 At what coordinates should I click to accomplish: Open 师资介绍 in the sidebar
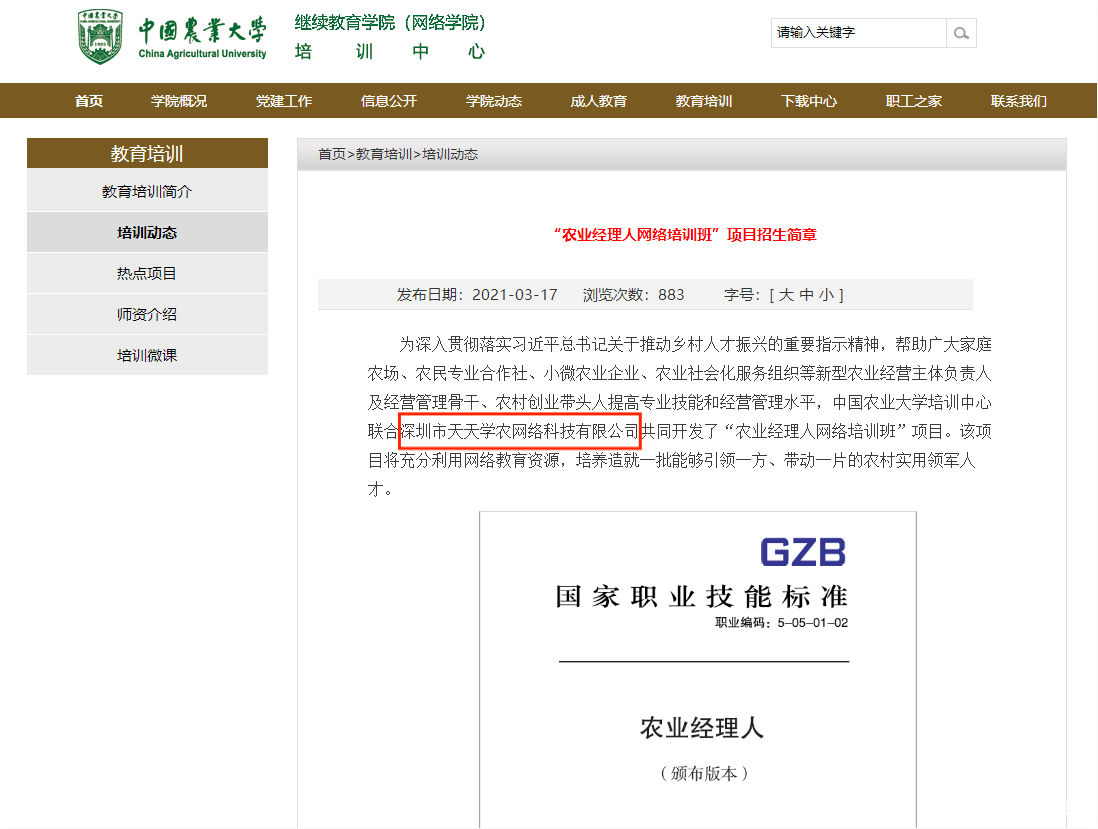pos(147,314)
